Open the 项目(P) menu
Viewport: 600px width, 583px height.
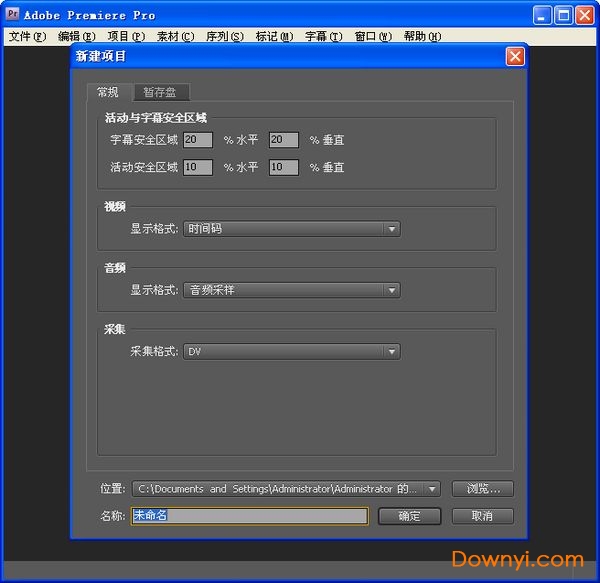(126, 36)
